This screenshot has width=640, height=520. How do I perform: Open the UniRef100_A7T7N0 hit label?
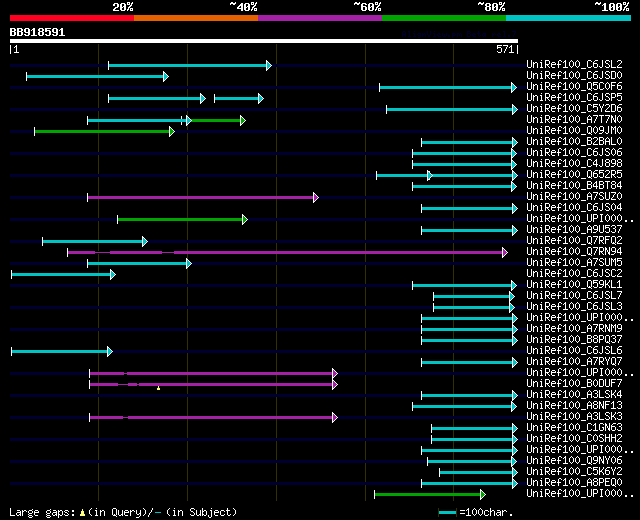coord(574,119)
